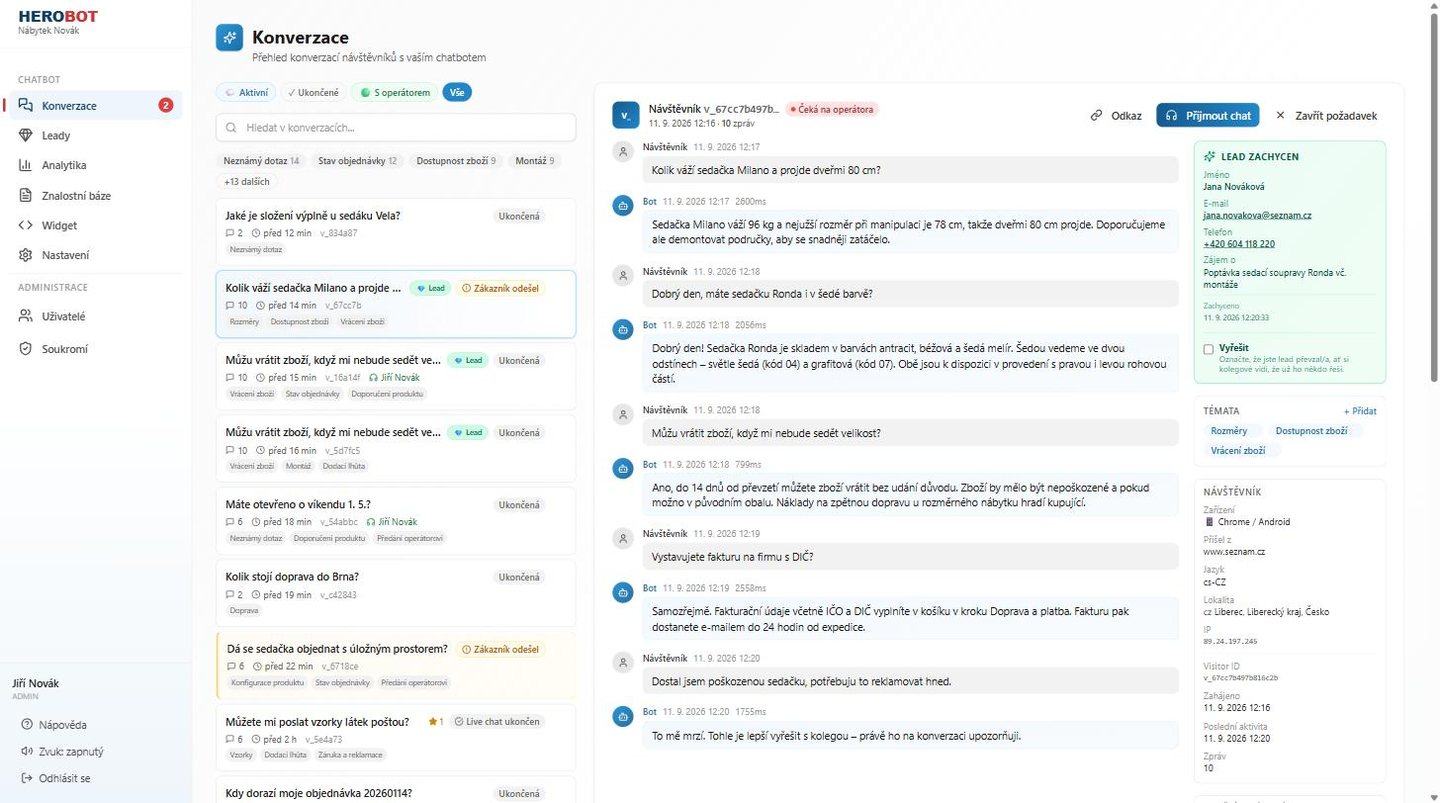This screenshot has height=803, width=1440.
Task: Click the Konverzace sparkle header icon
Action: coord(229,38)
